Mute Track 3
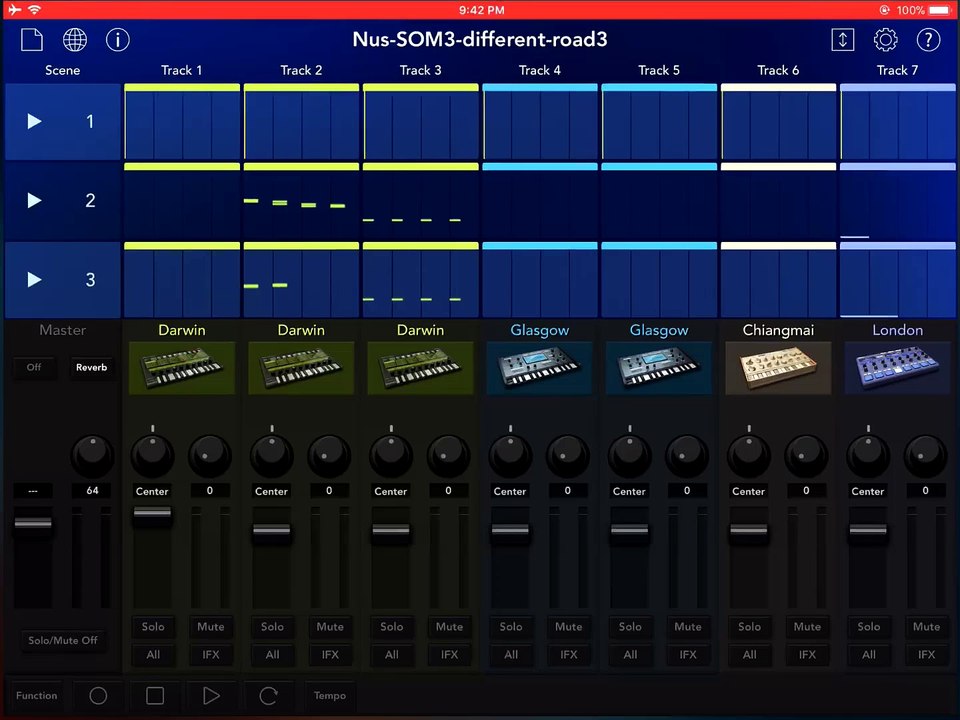Screen dimensions: 960x720 (x=449, y=626)
